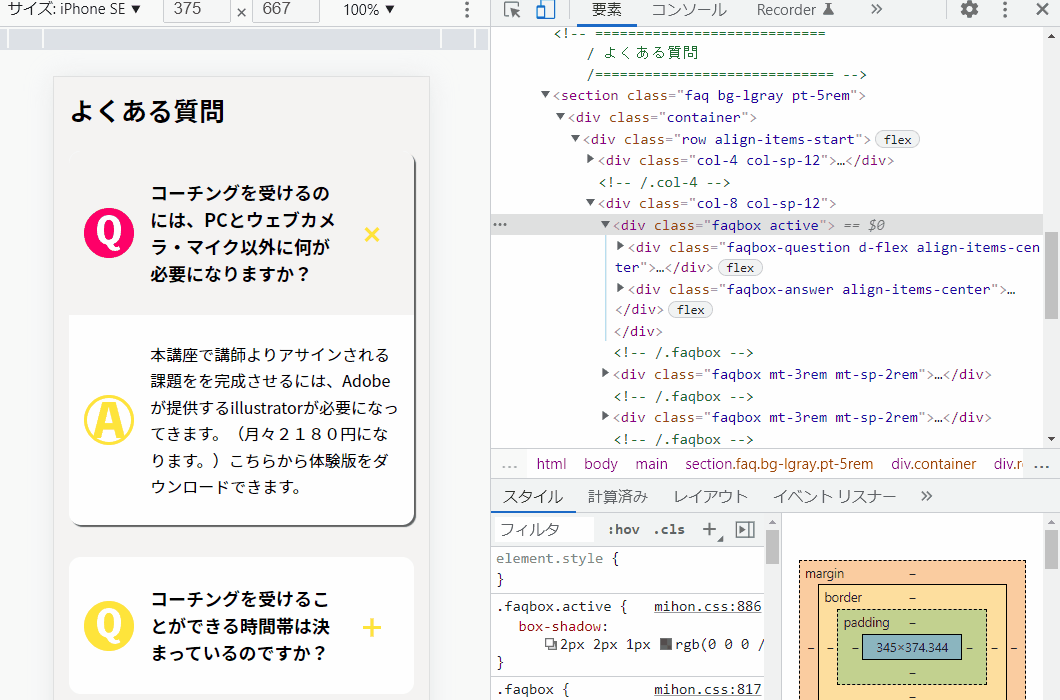
Task: Click left breadcrumb overflow ellipsis
Action: 510,465
